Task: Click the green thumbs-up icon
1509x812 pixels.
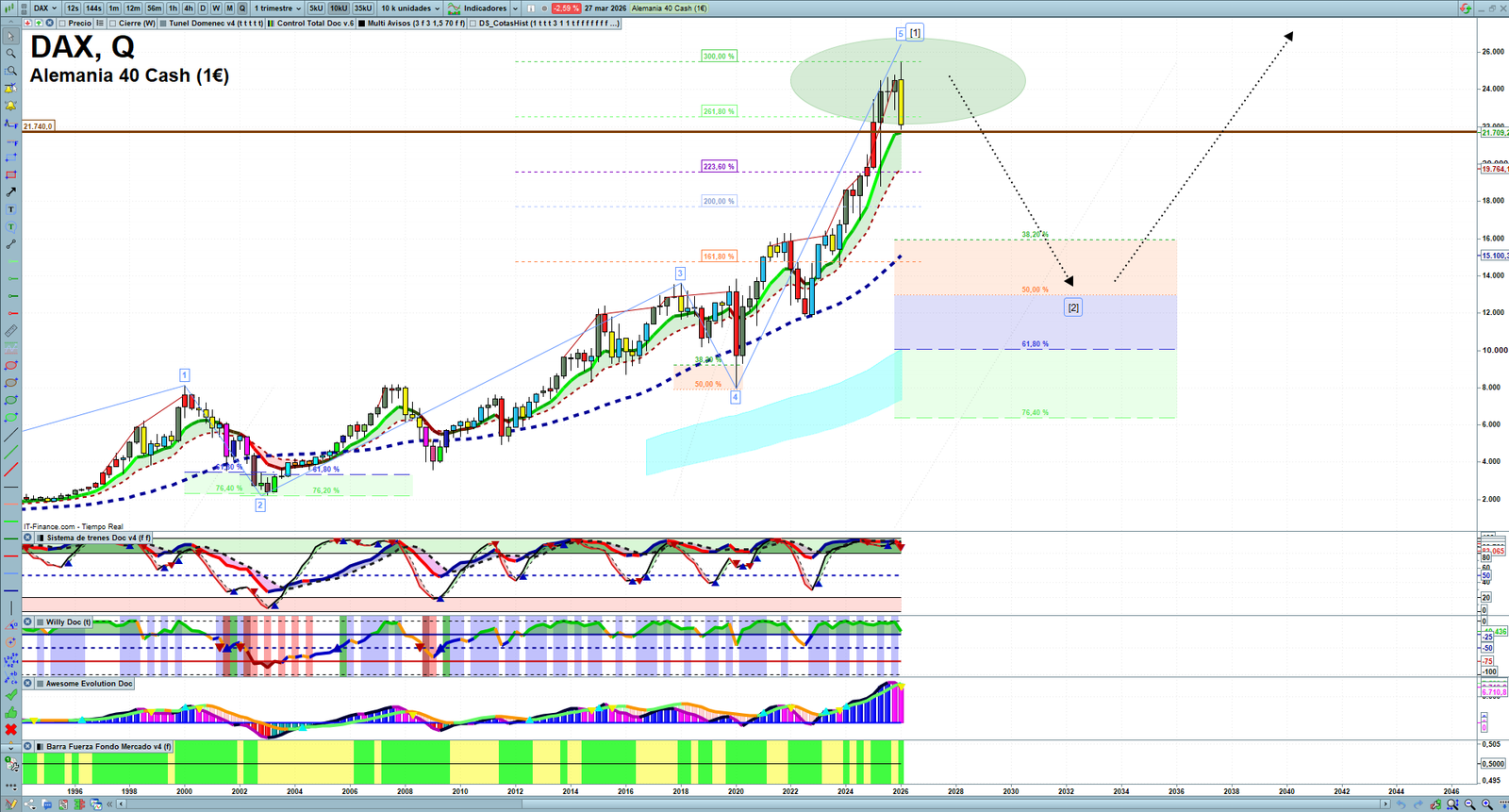Action: pyautogui.click(x=10, y=712)
